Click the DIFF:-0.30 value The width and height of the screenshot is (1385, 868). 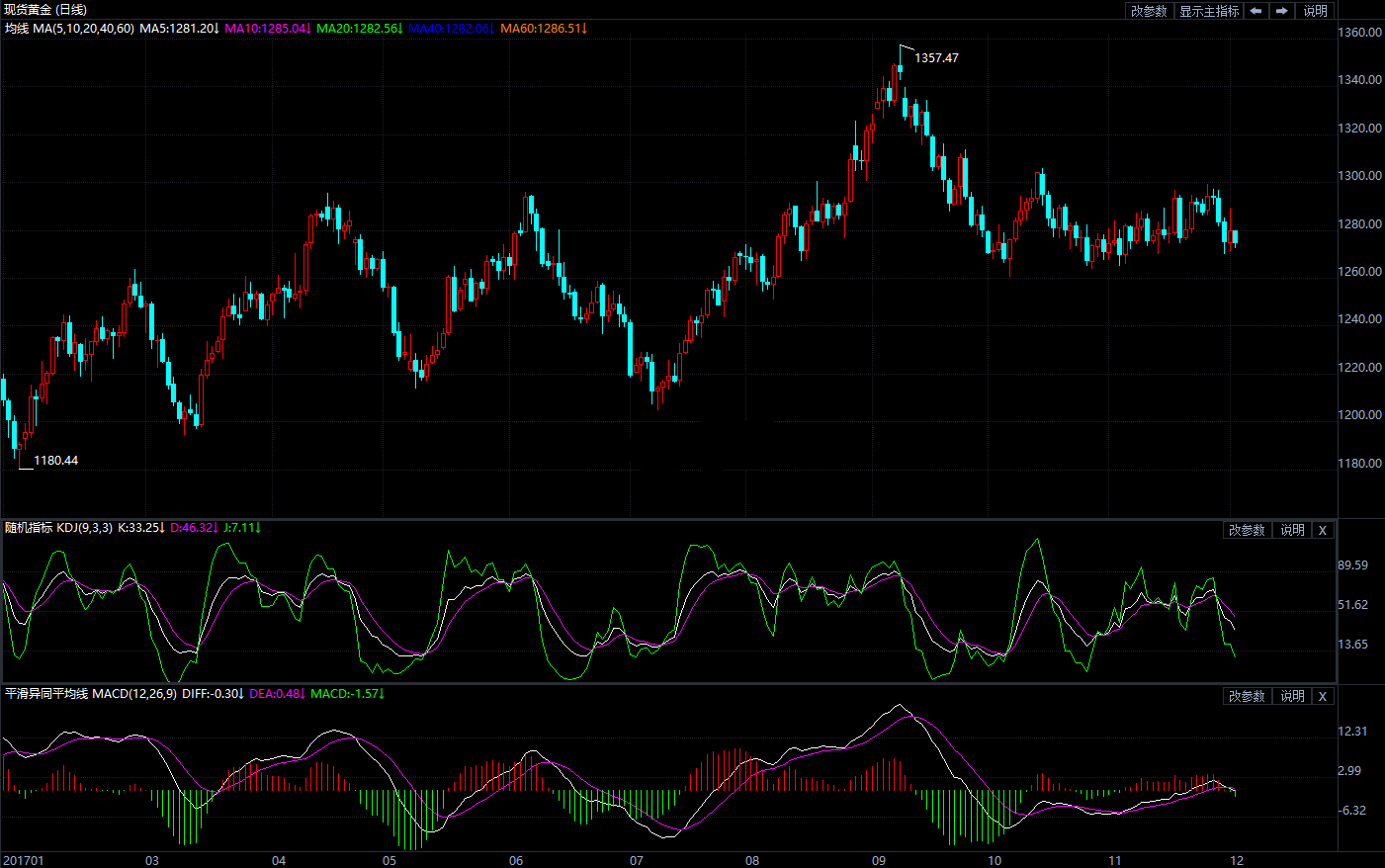(x=213, y=694)
